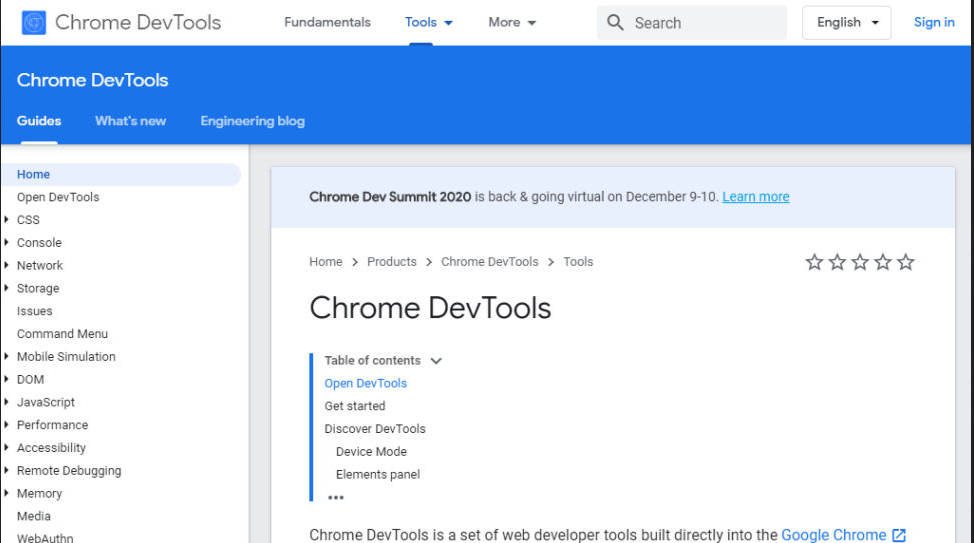
Task: Show more table of contents entries via ellipsis
Action: [335, 497]
